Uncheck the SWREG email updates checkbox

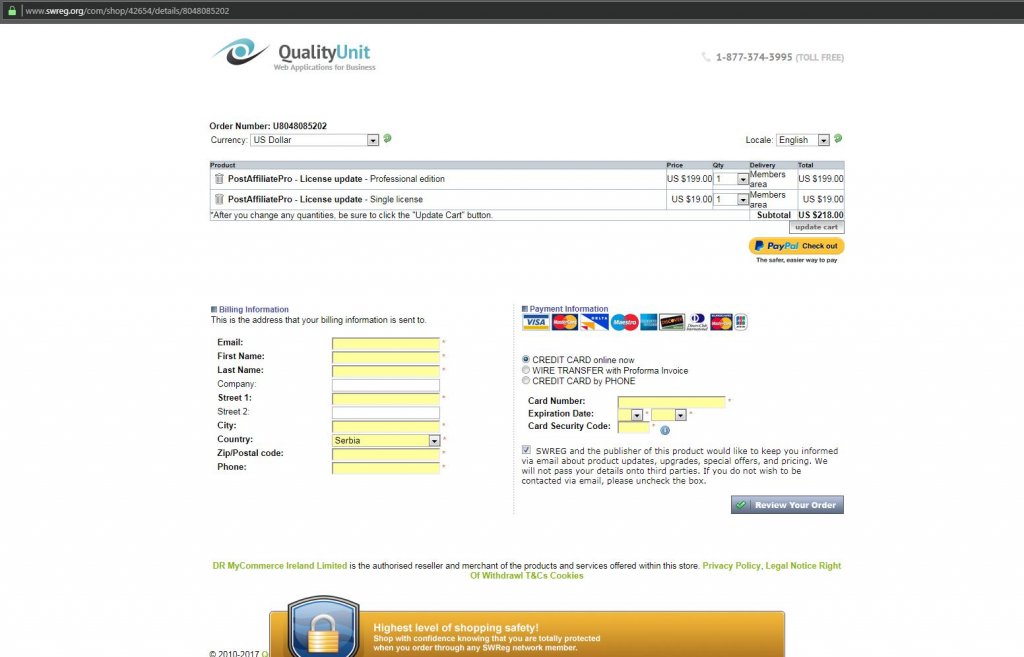coord(526,450)
